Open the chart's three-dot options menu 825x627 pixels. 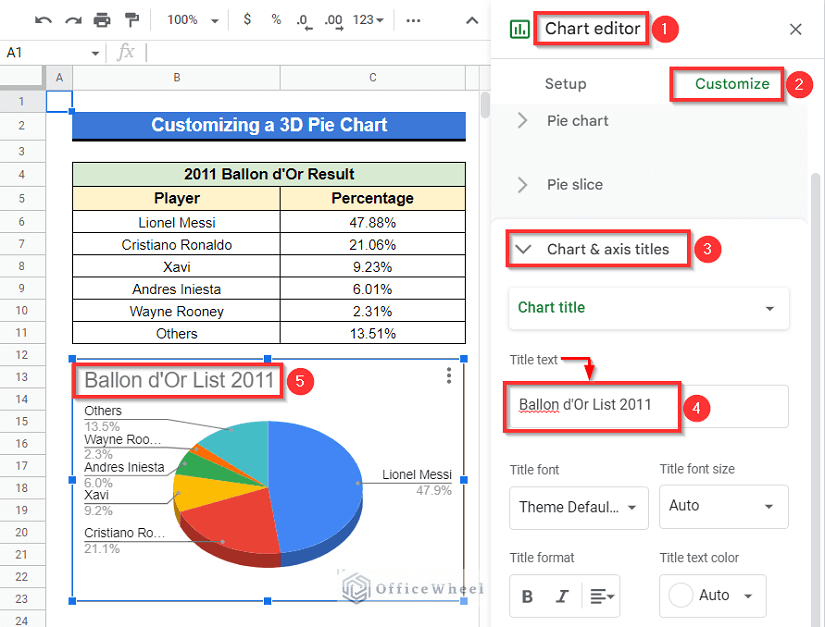point(449,375)
